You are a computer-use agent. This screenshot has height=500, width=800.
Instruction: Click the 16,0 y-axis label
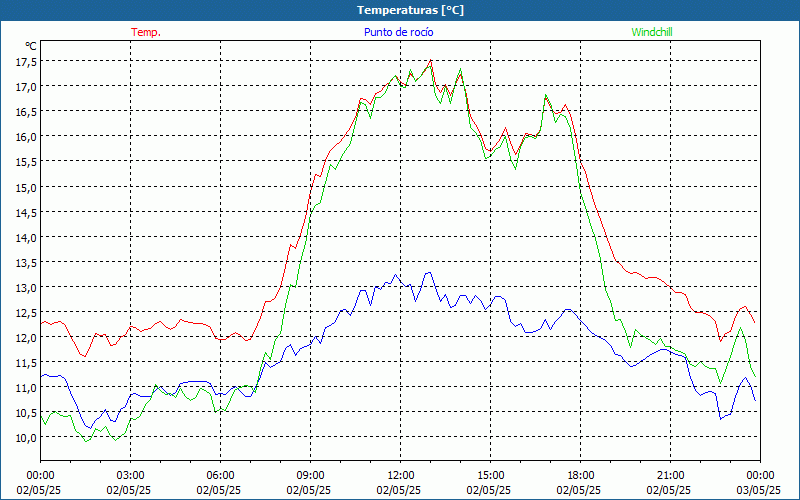[27, 137]
